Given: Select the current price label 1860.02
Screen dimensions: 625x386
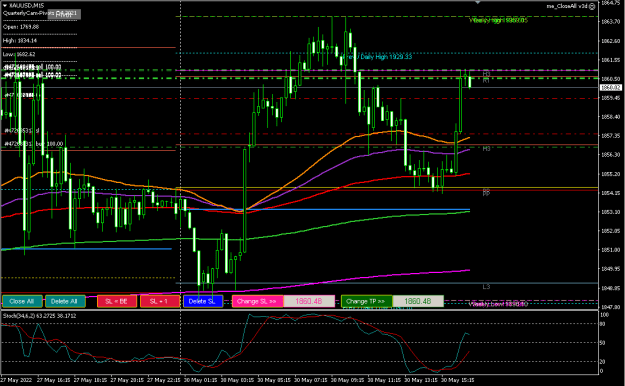Looking at the screenshot, I should pos(611,87).
